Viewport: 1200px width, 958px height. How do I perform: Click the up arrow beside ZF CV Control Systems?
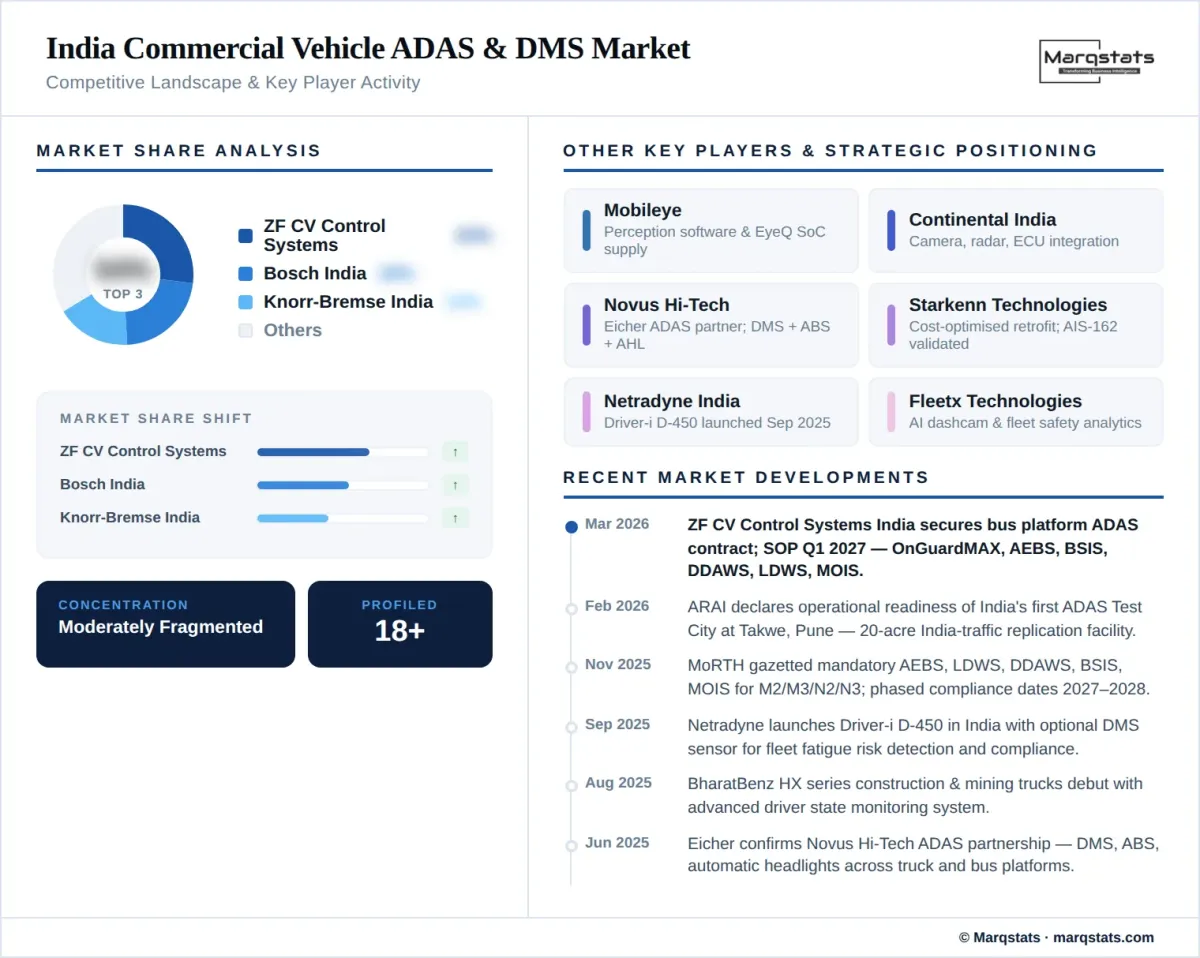(455, 452)
